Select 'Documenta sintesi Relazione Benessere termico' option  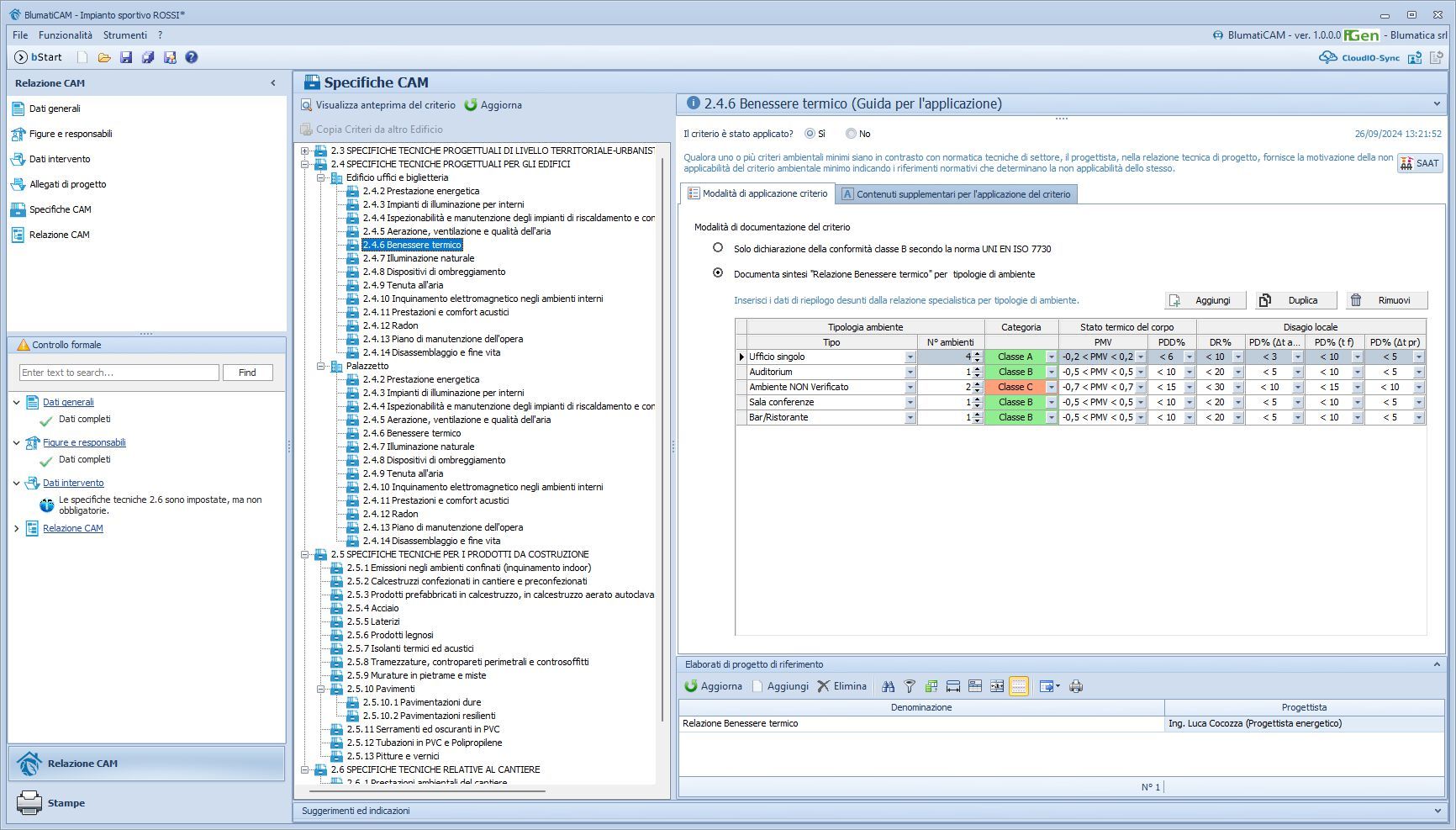click(x=718, y=273)
